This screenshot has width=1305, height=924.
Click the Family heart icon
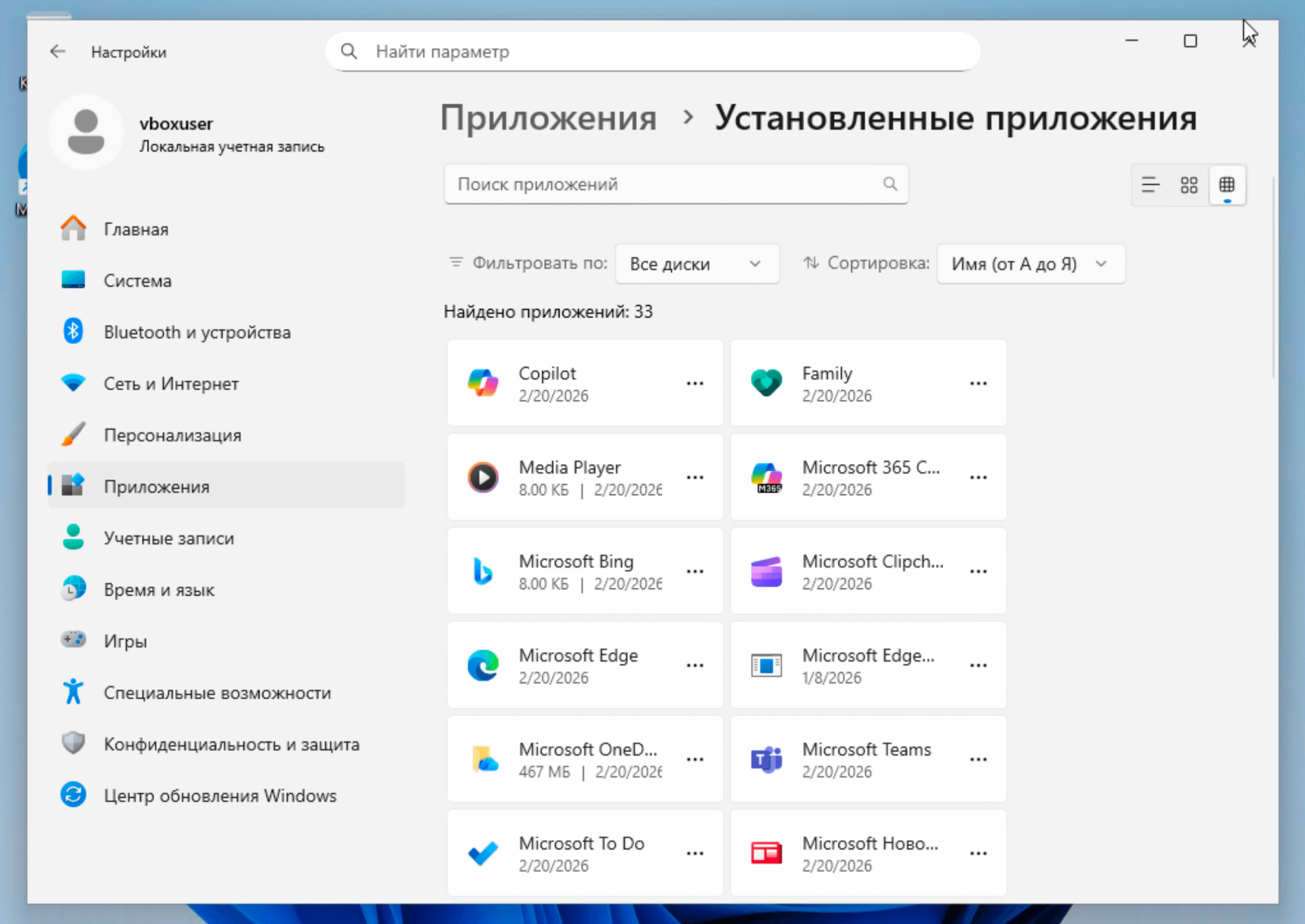[766, 384]
